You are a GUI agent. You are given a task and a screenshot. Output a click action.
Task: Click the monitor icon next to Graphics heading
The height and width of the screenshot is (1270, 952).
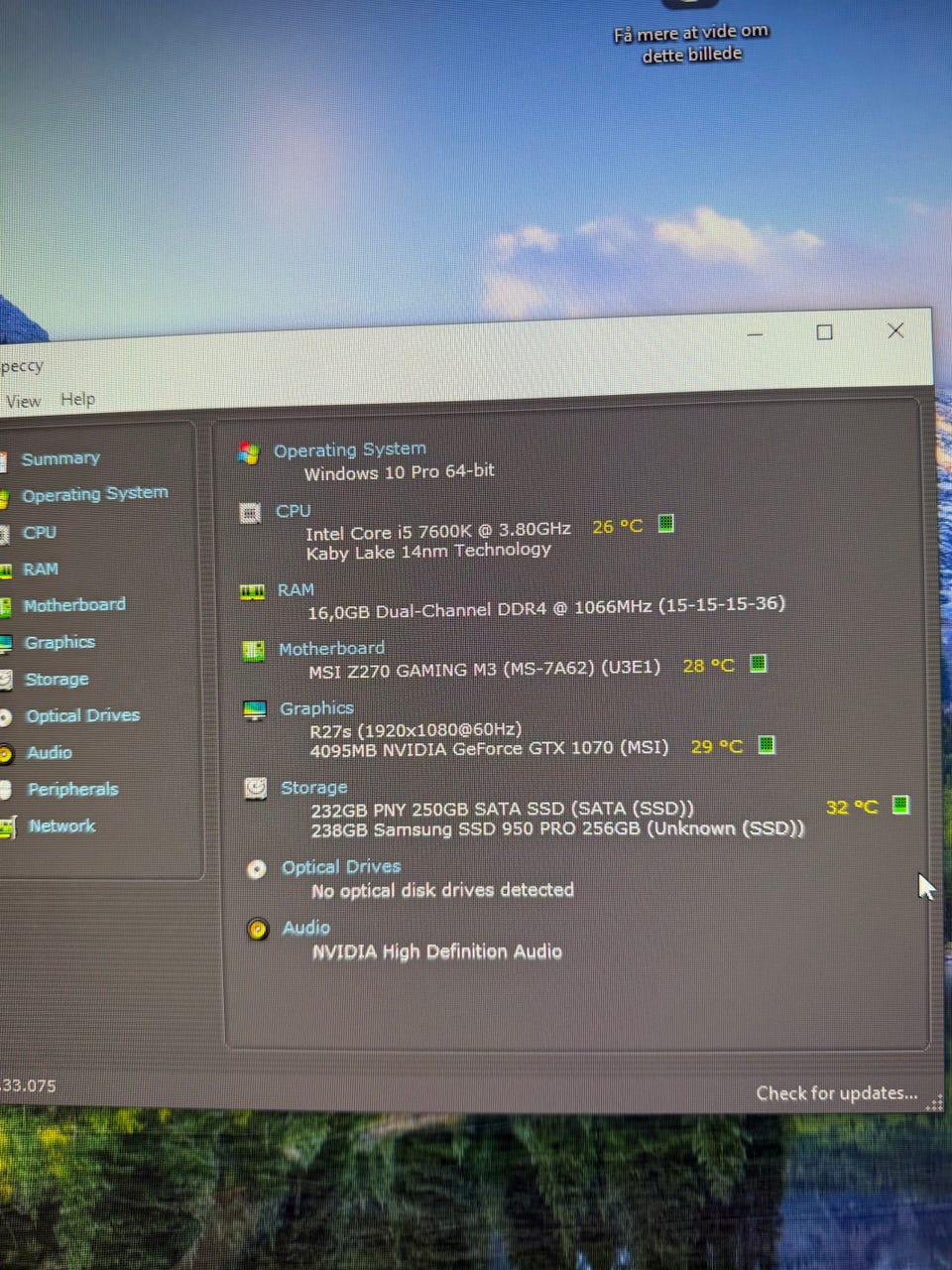tap(255, 710)
